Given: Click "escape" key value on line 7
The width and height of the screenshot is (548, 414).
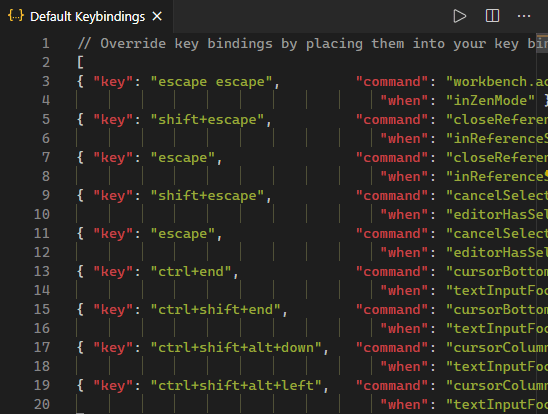Looking at the screenshot, I should tap(183, 158).
